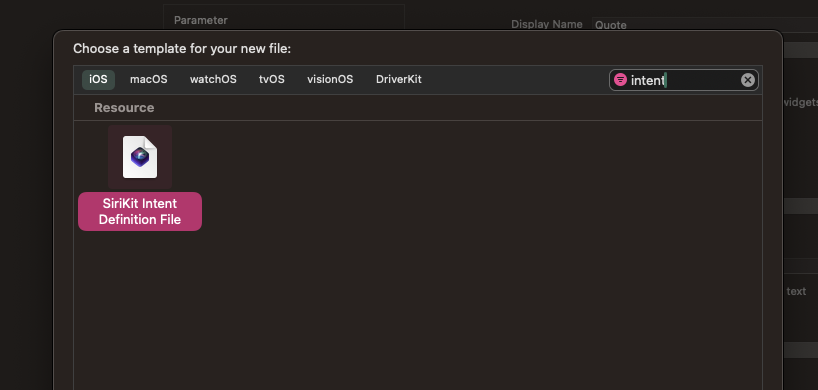Clear the template search filter text
The height and width of the screenshot is (390, 818).
(748, 80)
